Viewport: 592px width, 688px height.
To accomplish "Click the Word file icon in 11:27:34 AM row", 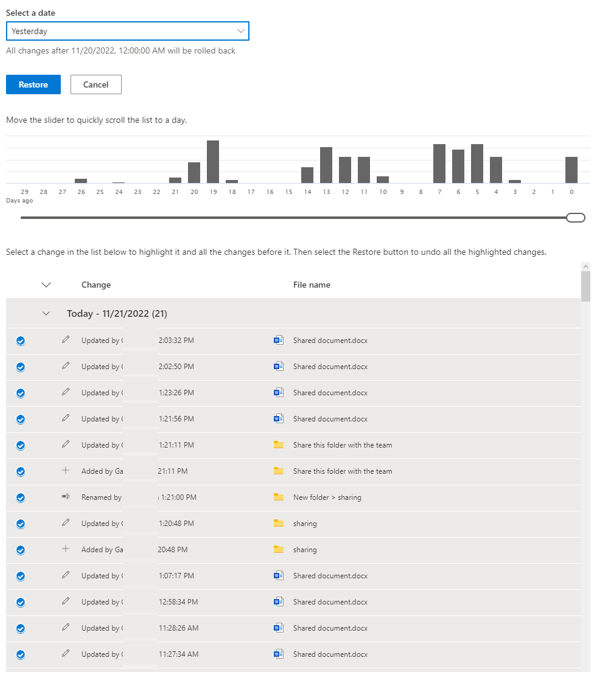I will pos(278,654).
